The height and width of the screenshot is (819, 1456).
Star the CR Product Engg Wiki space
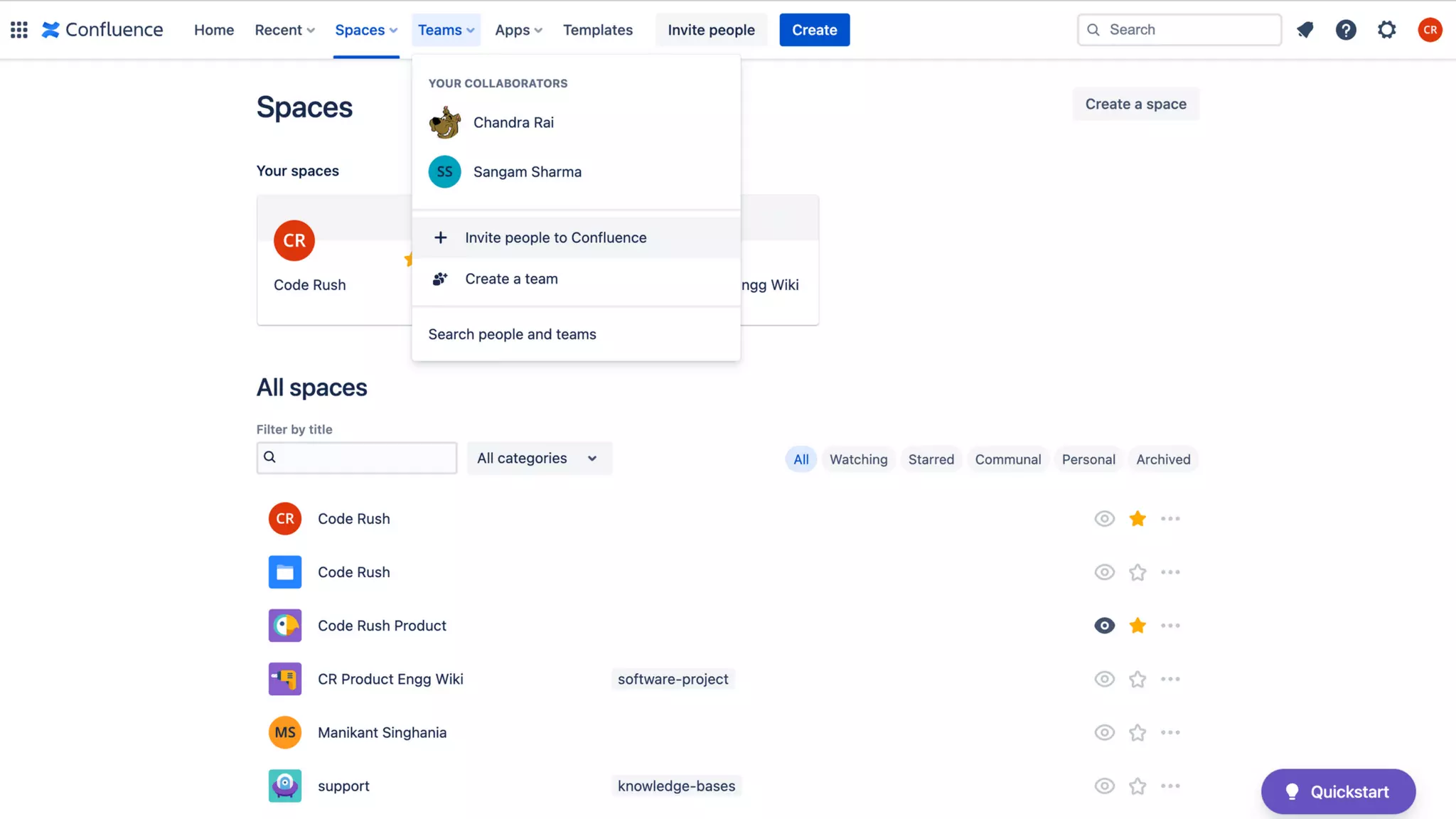click(x=1137, y=679)
